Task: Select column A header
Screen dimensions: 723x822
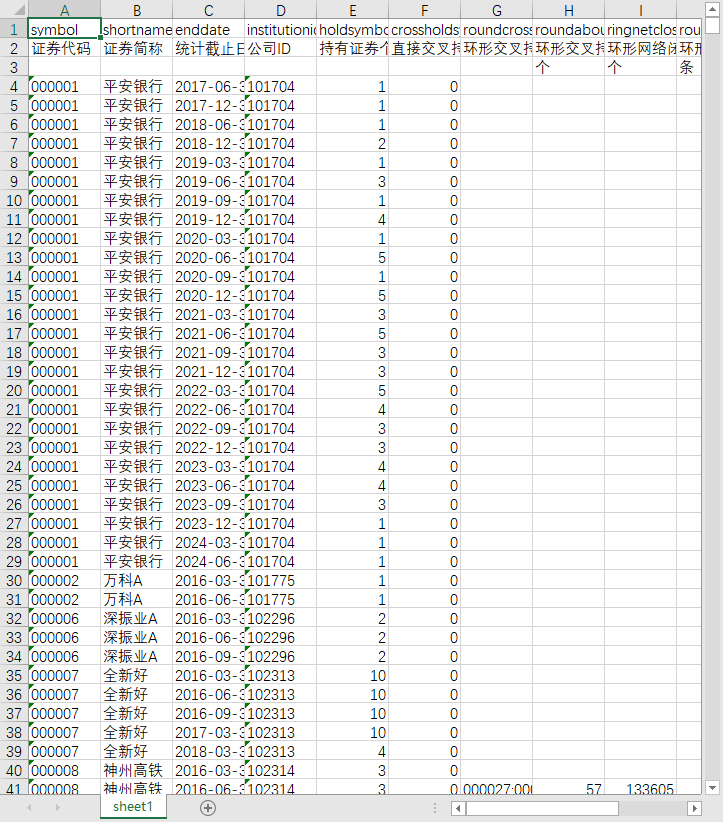Action: coord(64,10)
